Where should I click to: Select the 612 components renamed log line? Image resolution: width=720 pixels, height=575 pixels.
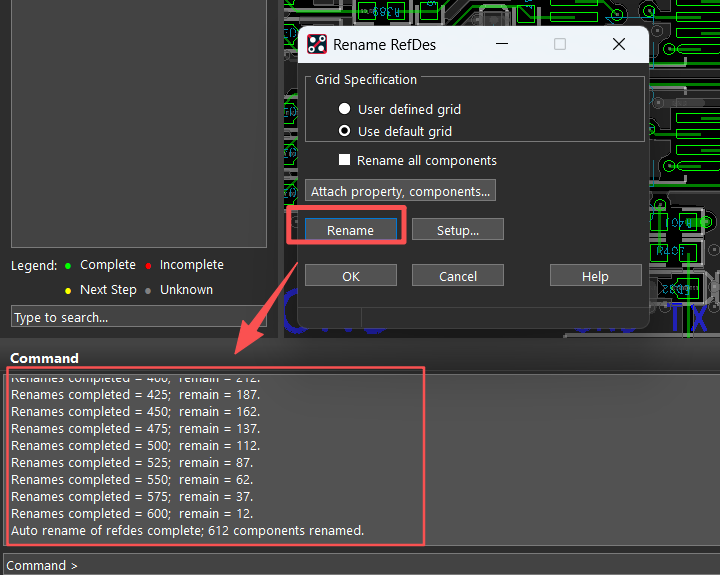pyautogui.click(x=187, y=530)
